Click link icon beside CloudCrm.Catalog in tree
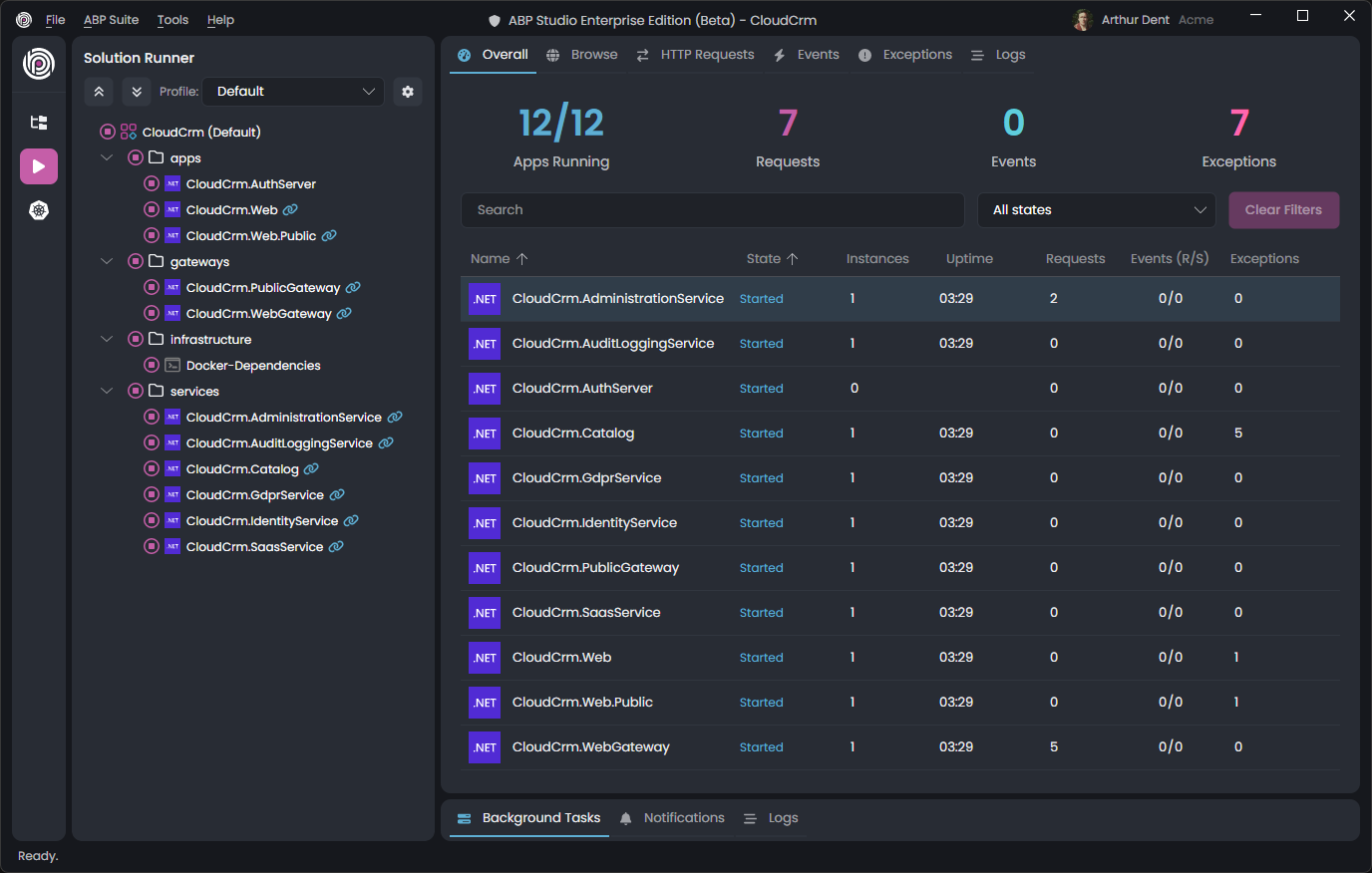This screenshot has height=873, width=1372. click(x=311, y=469)
